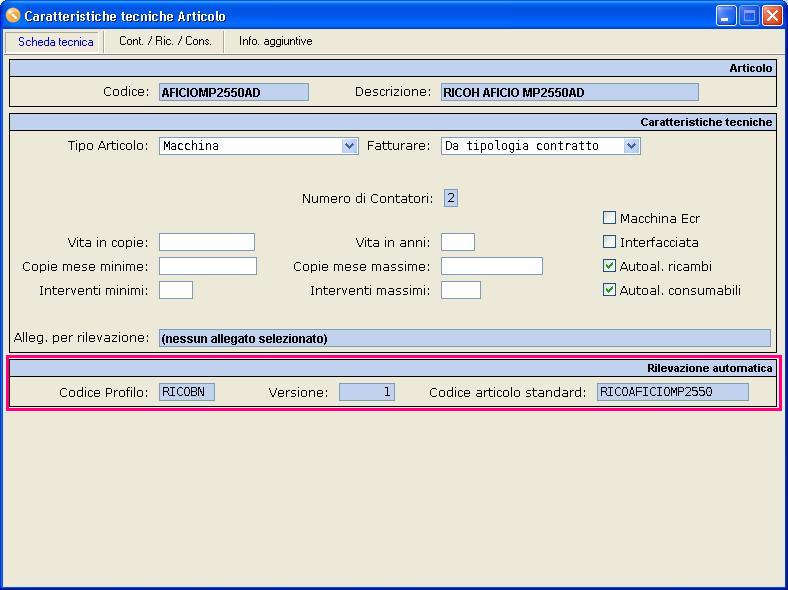Expand the Fatturare dropdown

[631, 146]
